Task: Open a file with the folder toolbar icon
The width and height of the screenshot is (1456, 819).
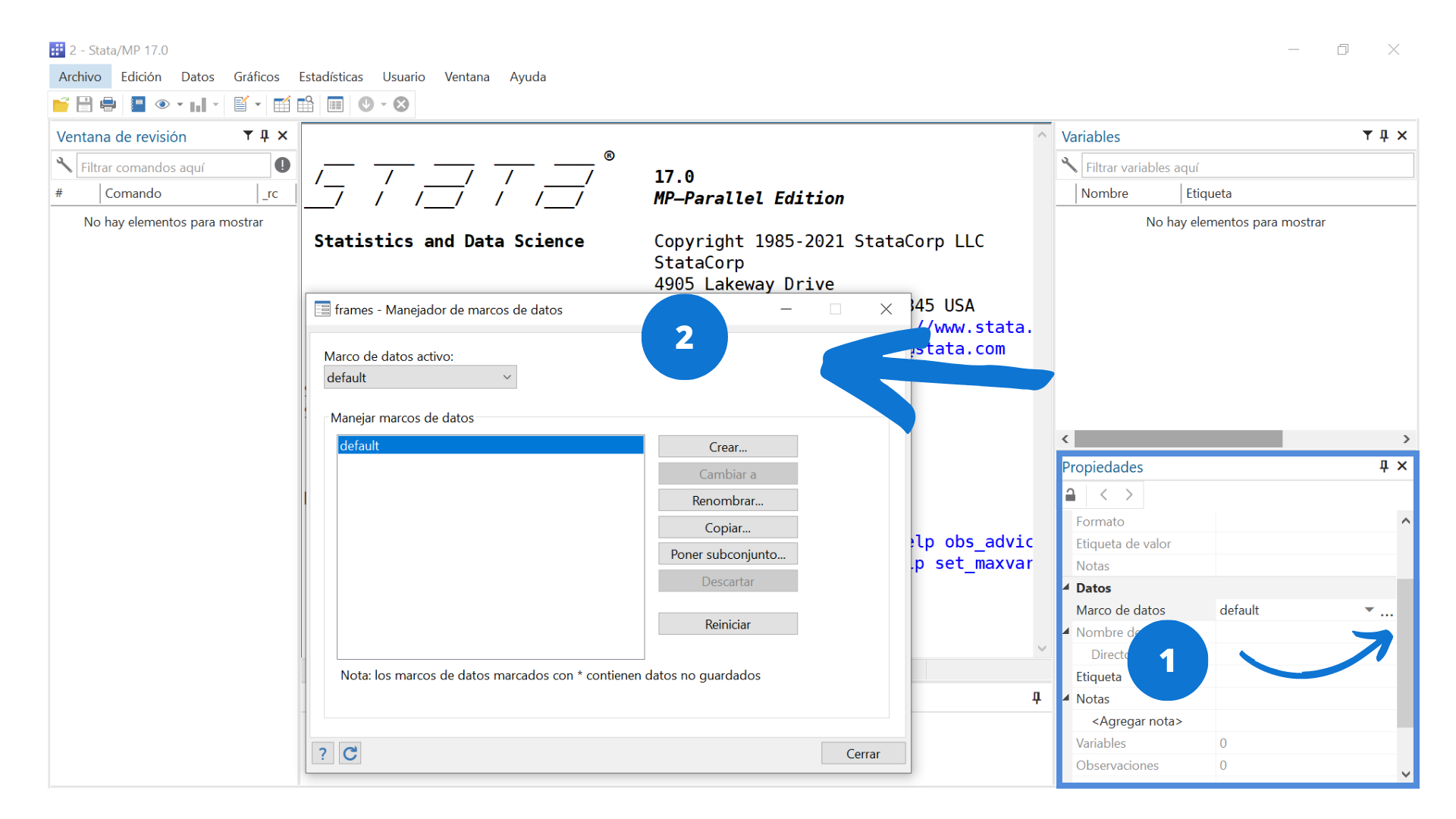Action: pos(61,105)
